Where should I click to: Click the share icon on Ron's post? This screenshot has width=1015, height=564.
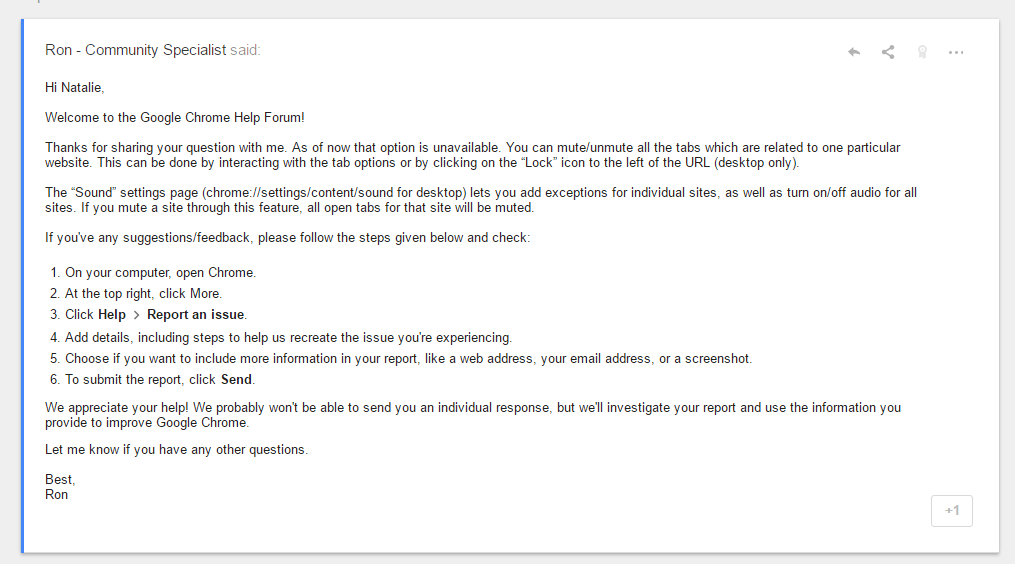click(888, 52)
